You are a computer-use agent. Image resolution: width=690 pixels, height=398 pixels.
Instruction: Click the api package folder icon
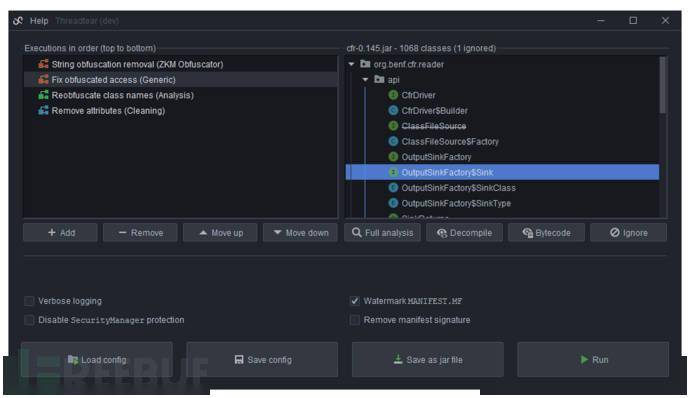coord(379,79)
